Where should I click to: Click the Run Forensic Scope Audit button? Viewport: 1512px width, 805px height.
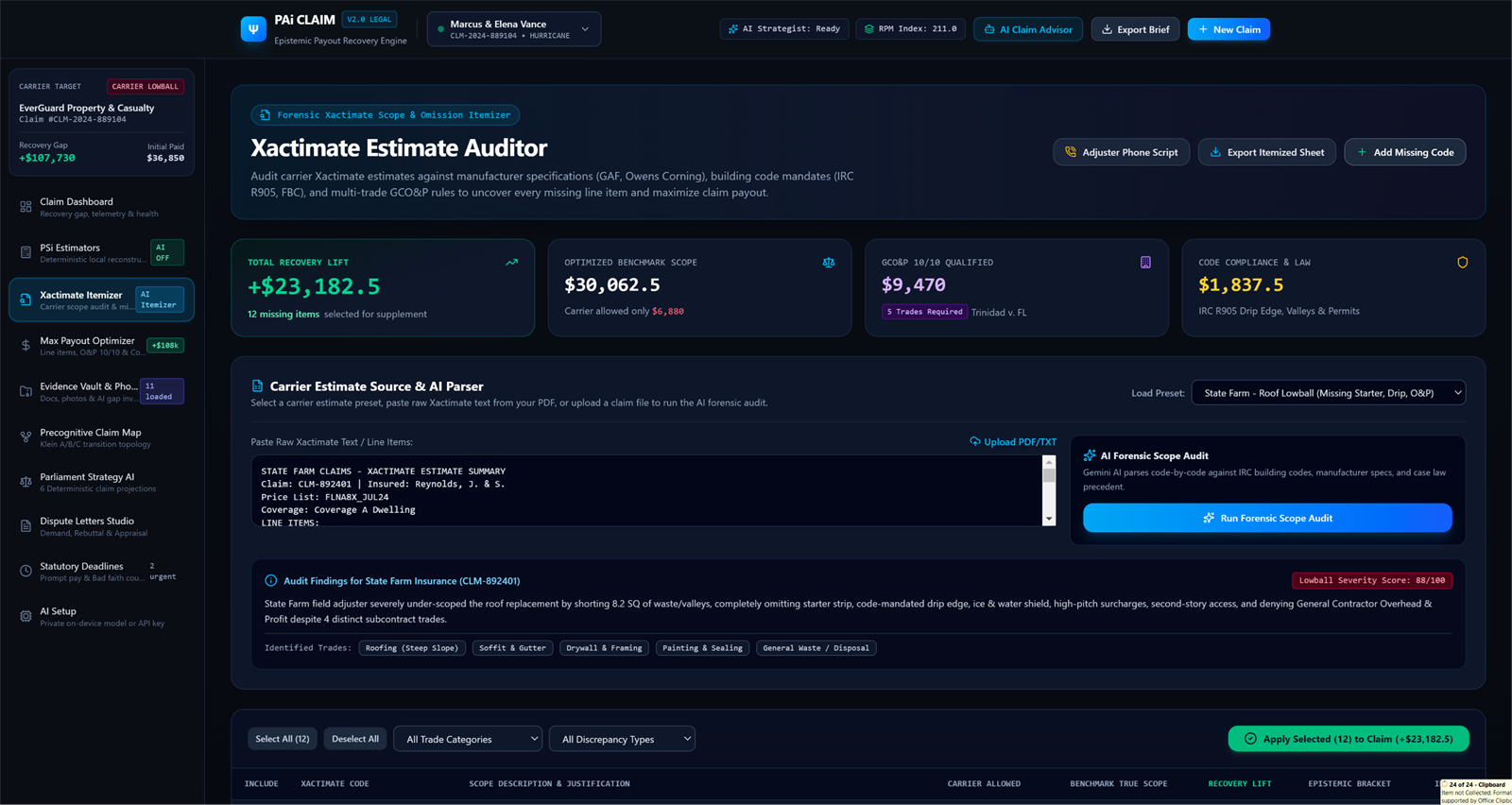coord(1267,518)
